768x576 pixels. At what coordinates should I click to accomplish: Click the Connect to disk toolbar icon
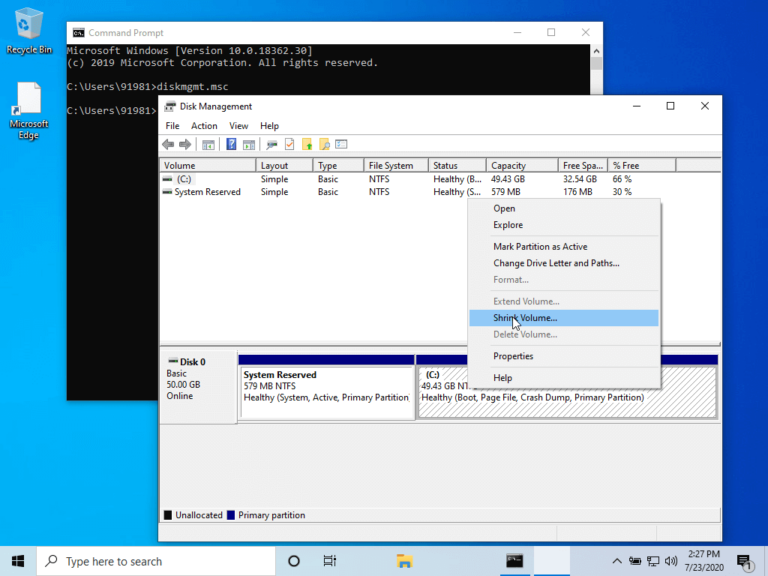(271, 144)
